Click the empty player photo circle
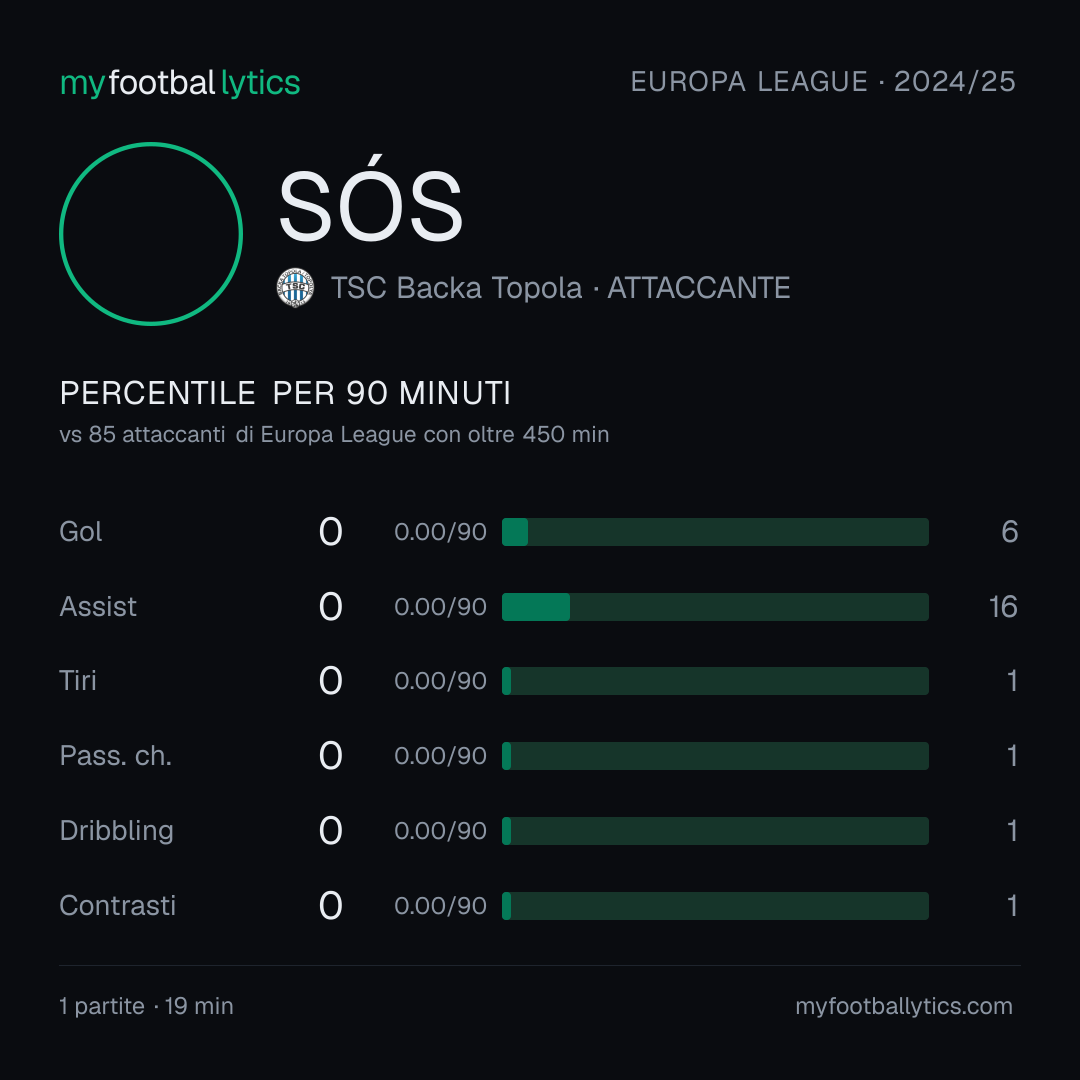 pyautogui.click(x=151, y=233)
